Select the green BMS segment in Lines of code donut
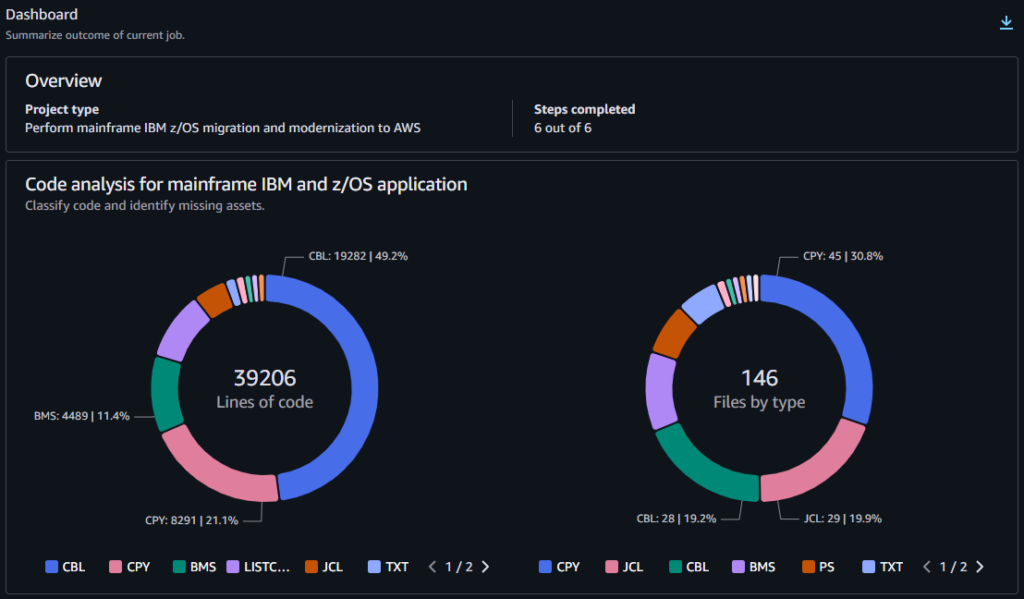1024x599 pixels. [166, 392]
